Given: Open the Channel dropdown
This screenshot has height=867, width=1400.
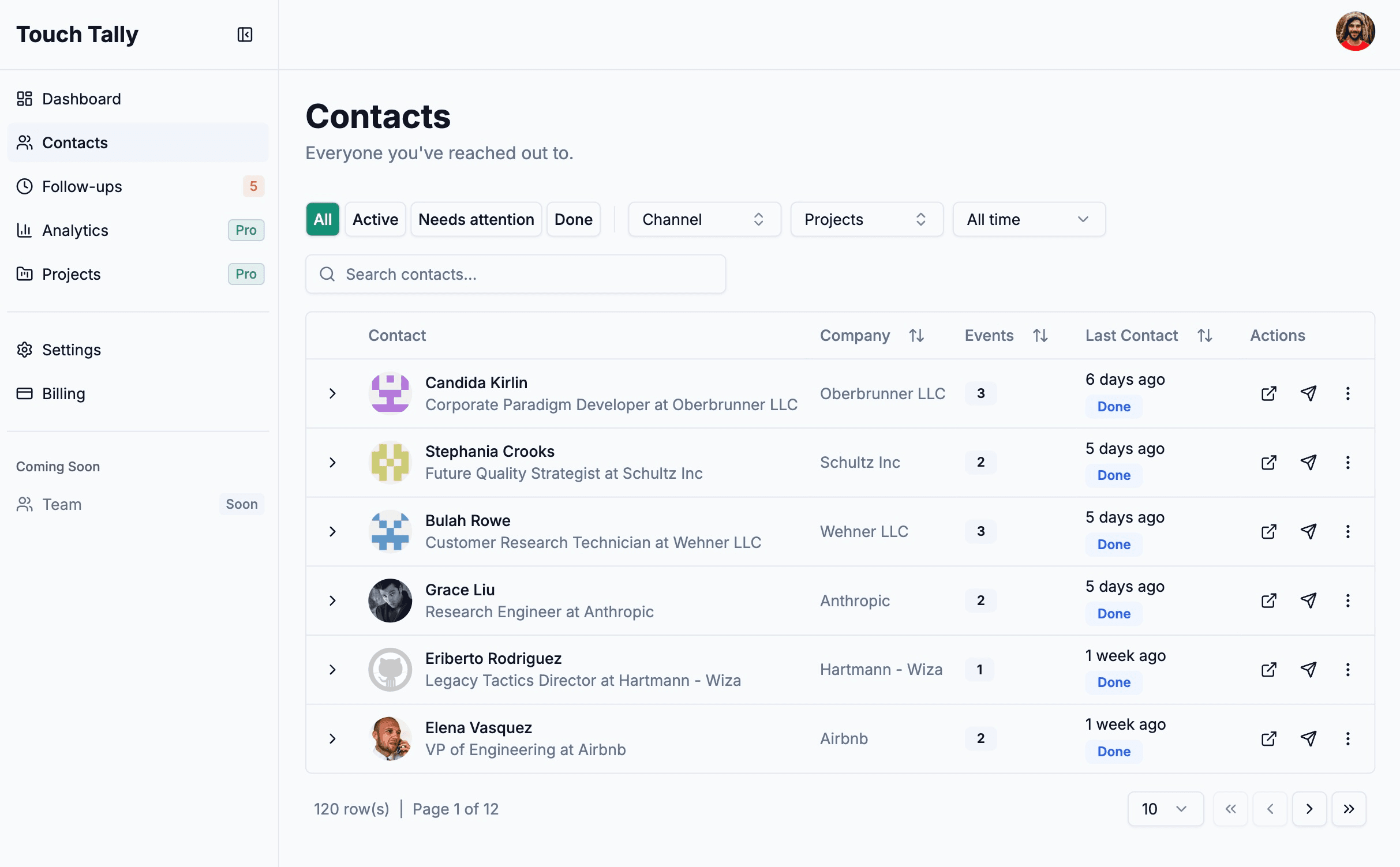Looking at the screenshot, I should pos(704,219).
